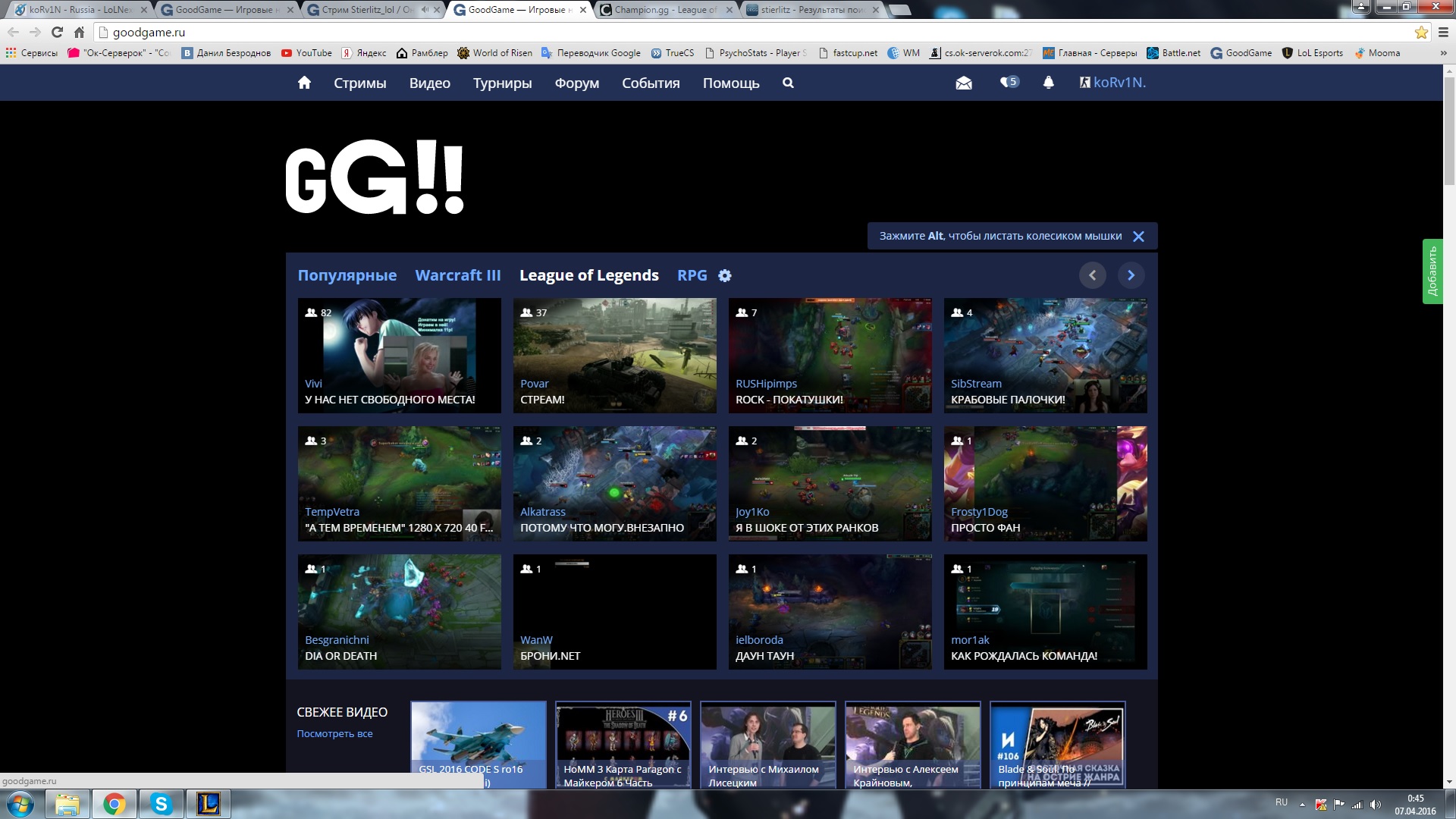Show next streams with right arrow
1456x819 pixels.
(x=1131, y=275)
